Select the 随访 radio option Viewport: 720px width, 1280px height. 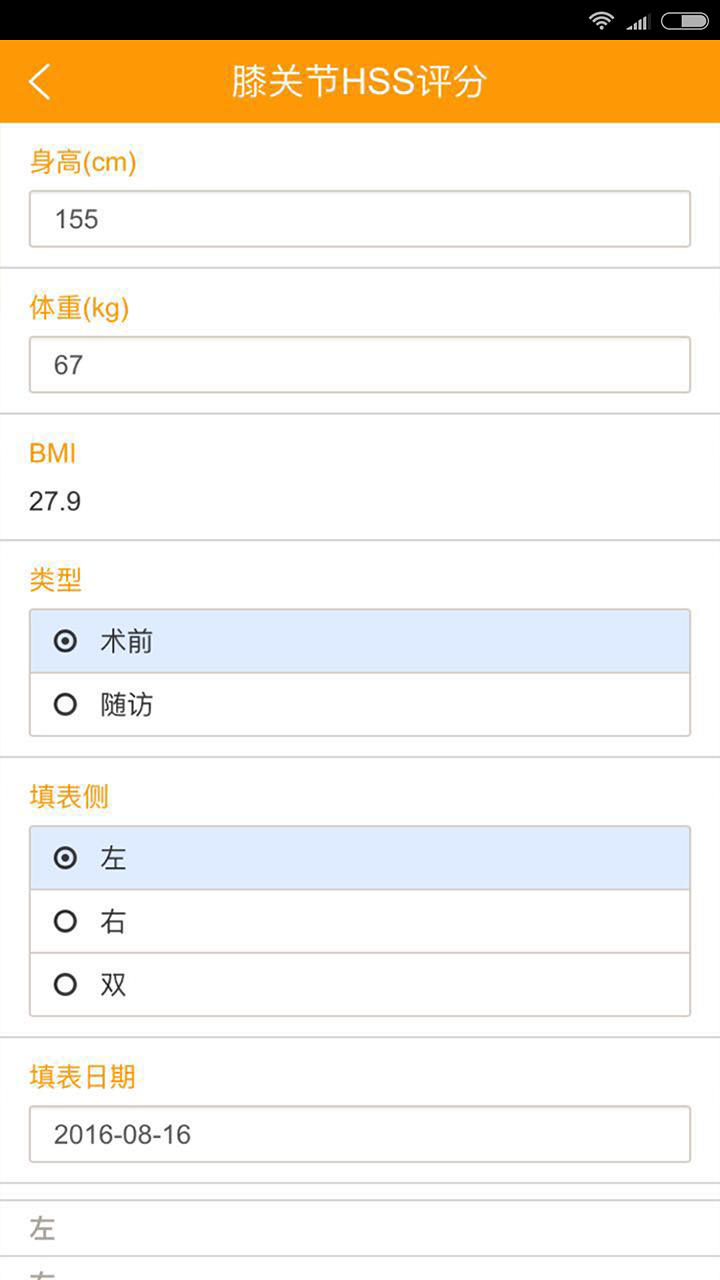[x=66, y=705]
